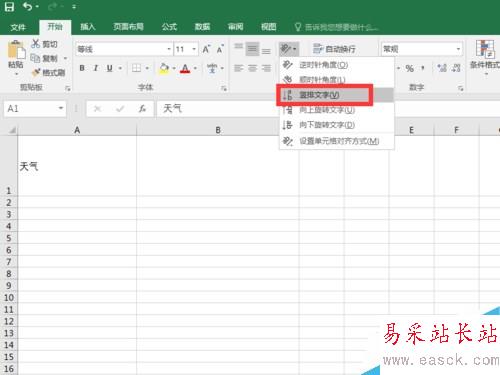Viewport: 500px width, 375px height.
Task: Click the phonetic guide 文 icon
Action: point(212,68)
